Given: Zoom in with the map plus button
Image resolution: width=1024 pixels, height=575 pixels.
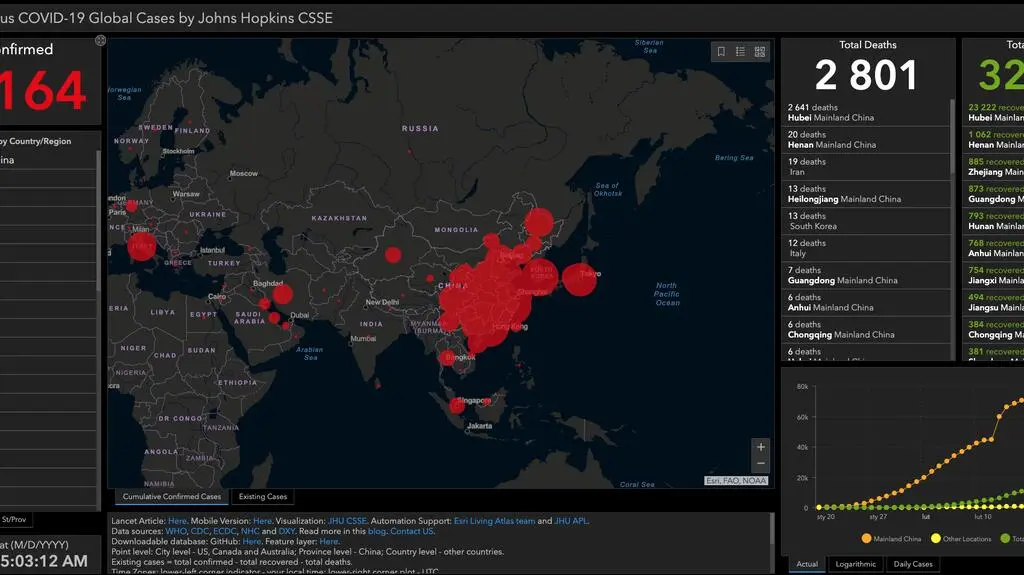Looking at the screenshot, I should click(x=761, y=447).
